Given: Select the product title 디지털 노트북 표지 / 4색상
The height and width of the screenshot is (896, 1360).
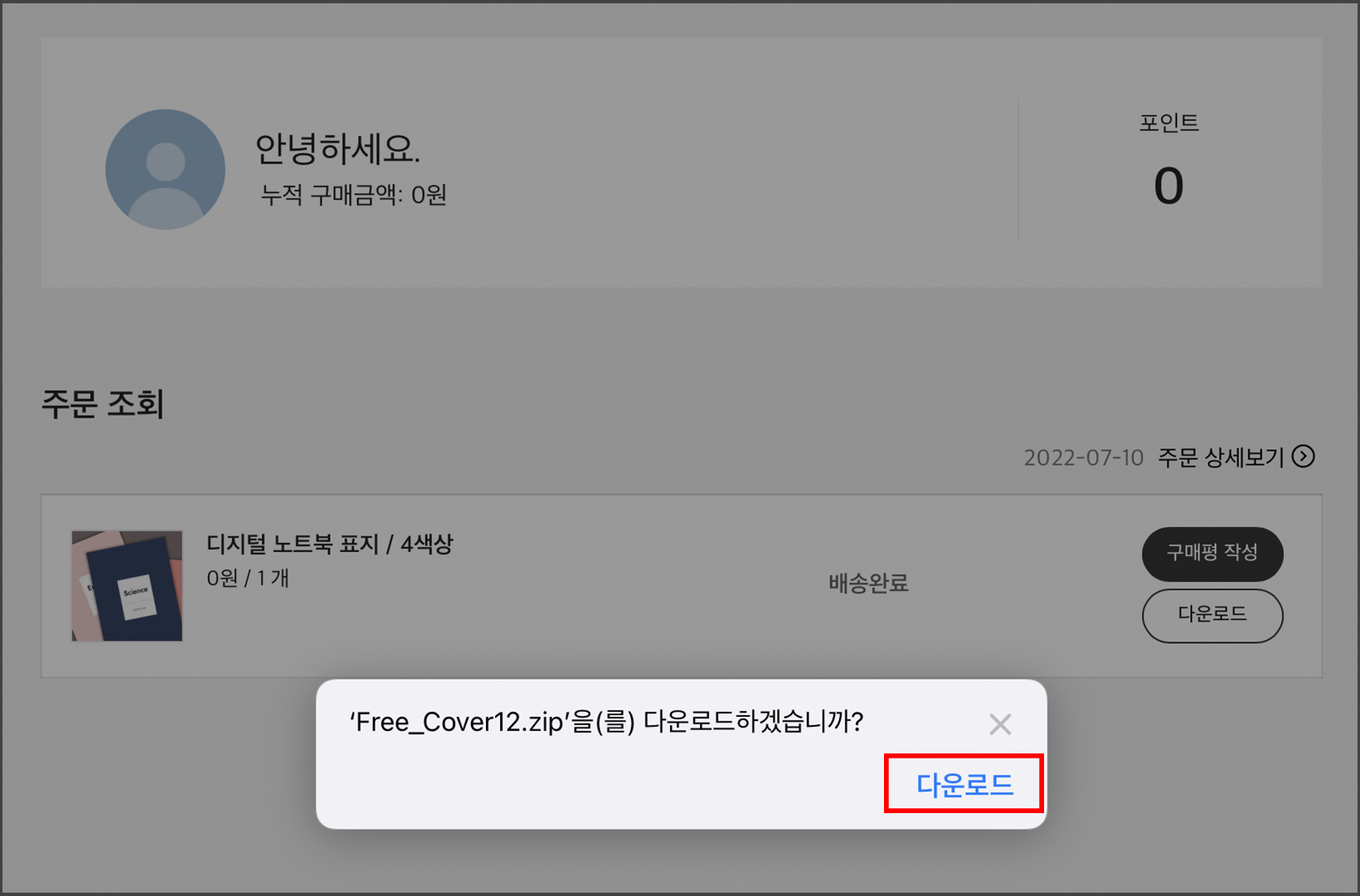Looking at the screenshot, I should (330, 545).
